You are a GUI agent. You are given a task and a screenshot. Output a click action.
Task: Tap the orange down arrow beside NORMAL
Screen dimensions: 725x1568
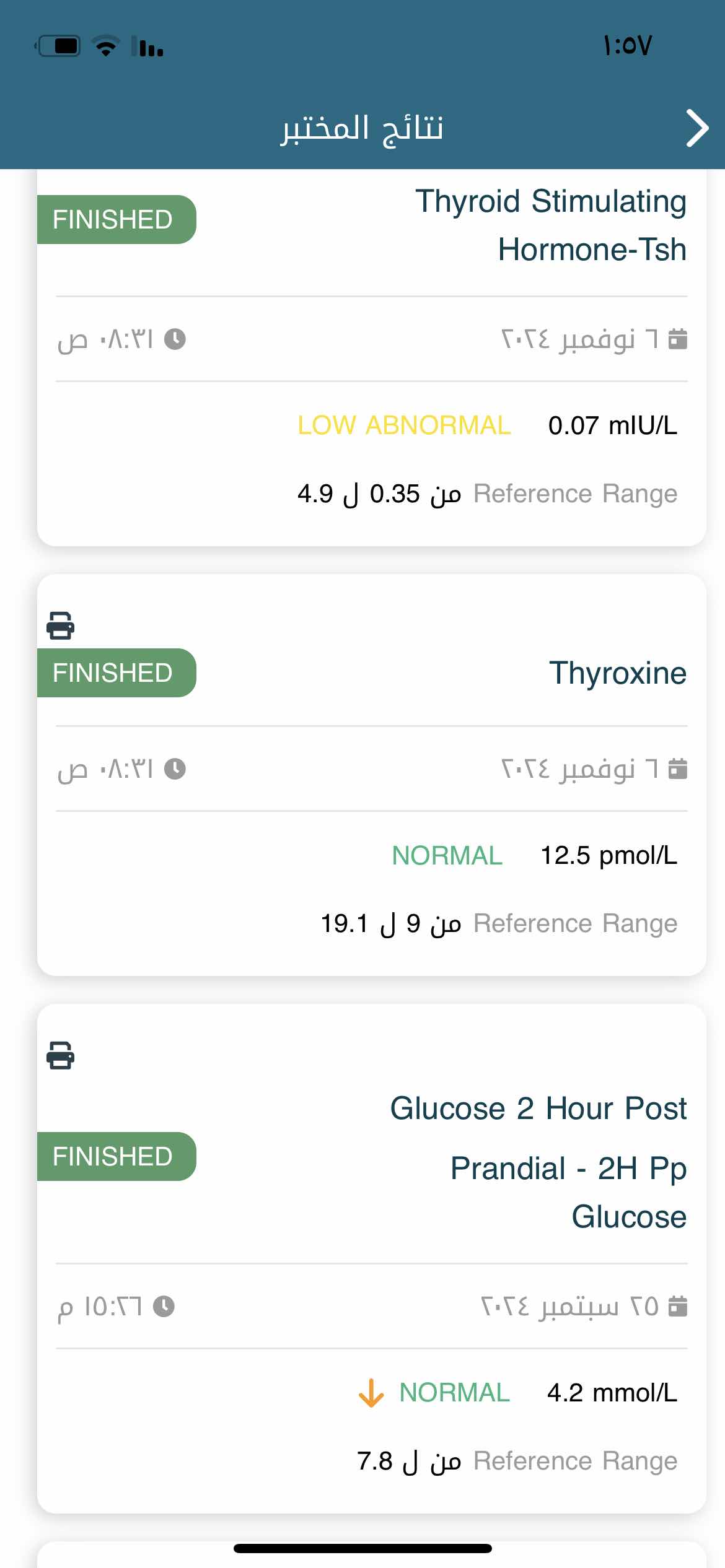click(371, 1393)
